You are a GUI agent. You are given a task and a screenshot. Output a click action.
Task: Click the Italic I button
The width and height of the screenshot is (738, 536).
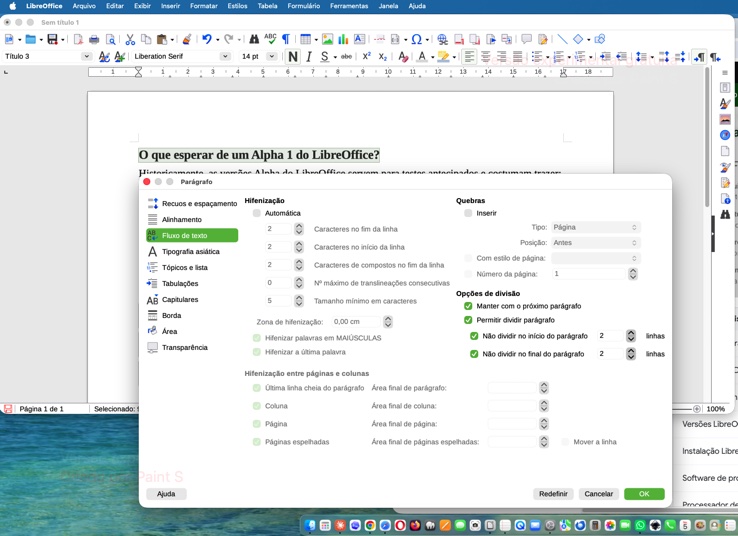(x=309, y=56)
